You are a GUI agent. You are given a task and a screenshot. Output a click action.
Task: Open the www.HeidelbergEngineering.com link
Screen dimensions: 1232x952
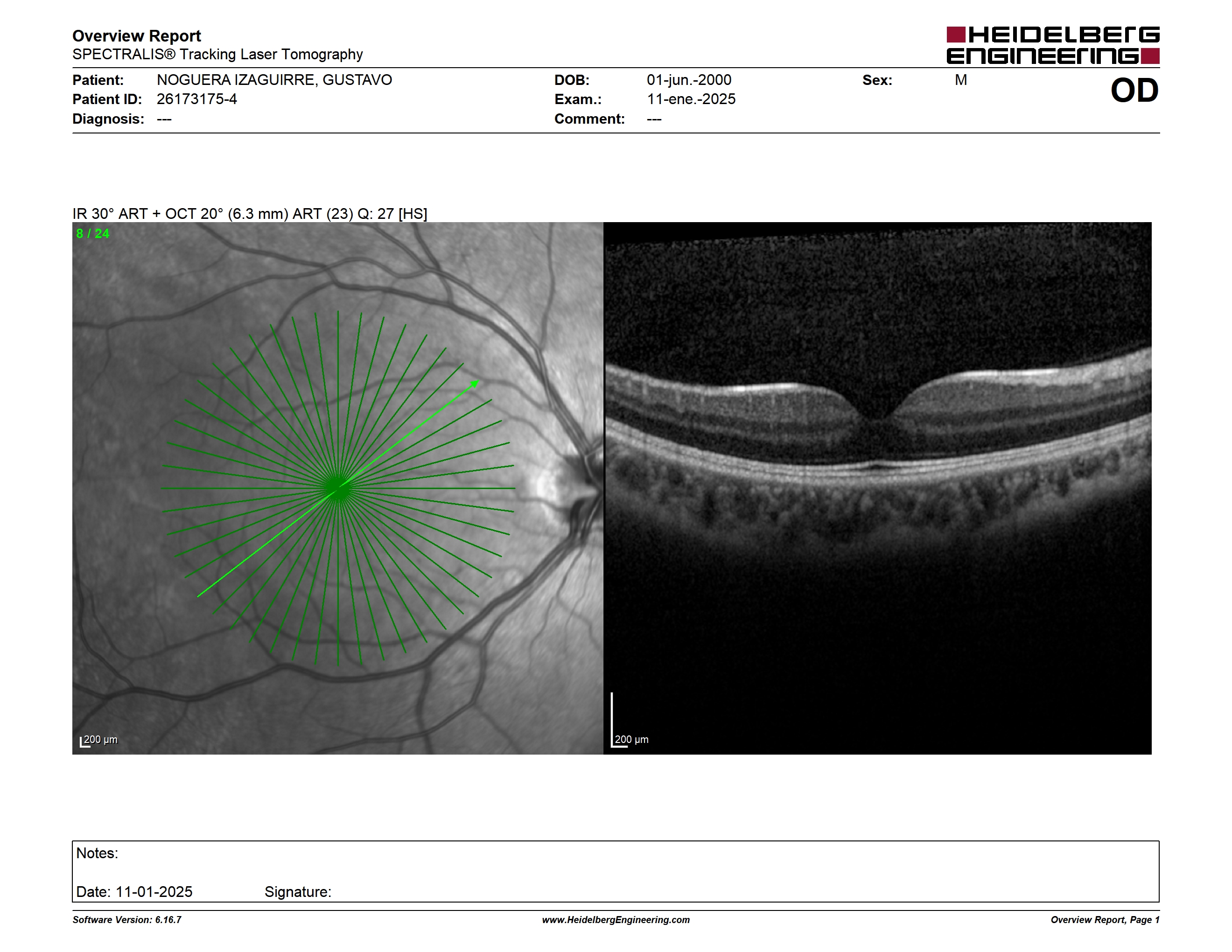click(616, 920)
